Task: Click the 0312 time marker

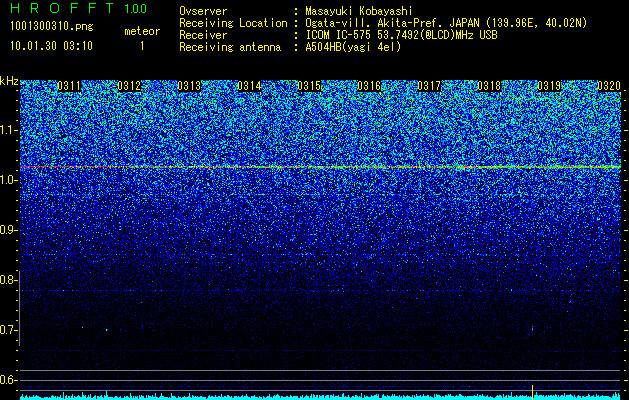Action: pos(129,86)
